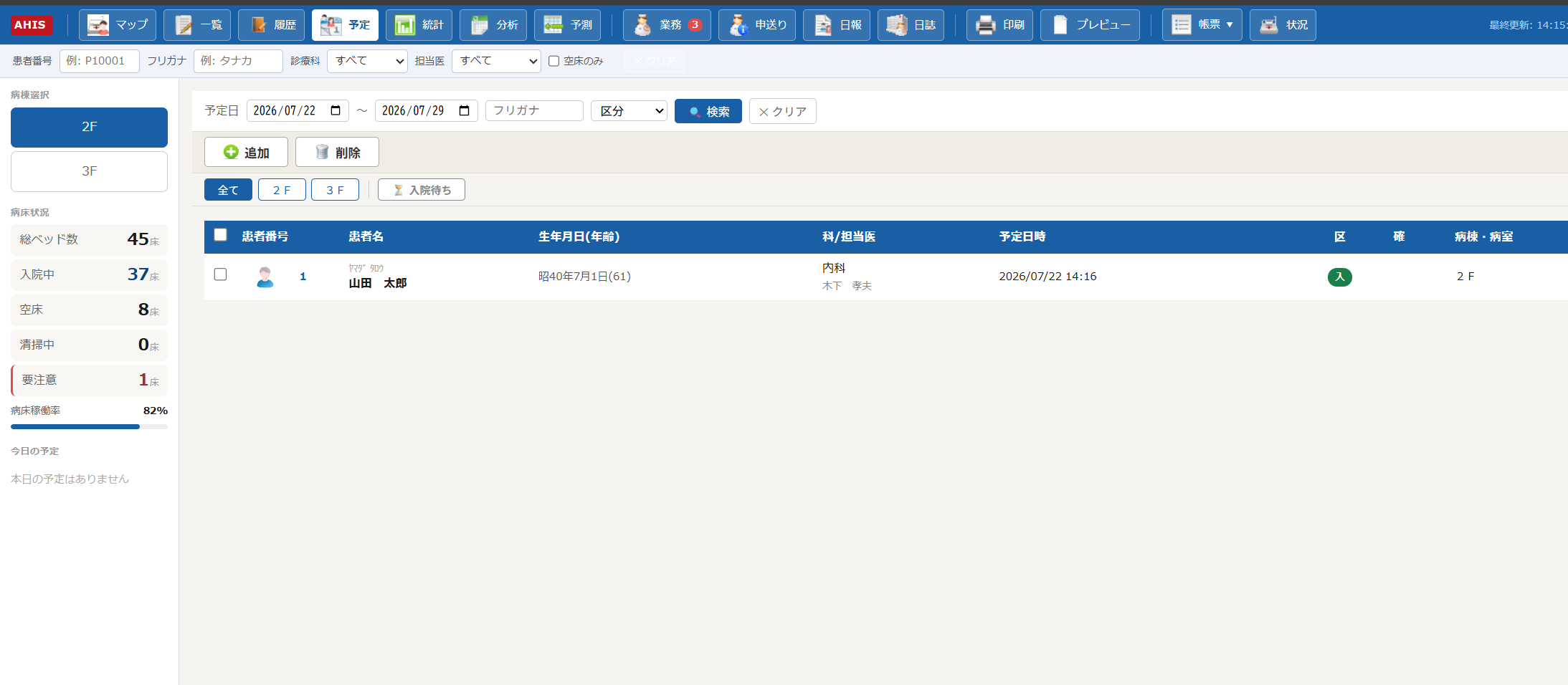
Task: Open the プレビュー preview
Action: [x=1090, y=25]
